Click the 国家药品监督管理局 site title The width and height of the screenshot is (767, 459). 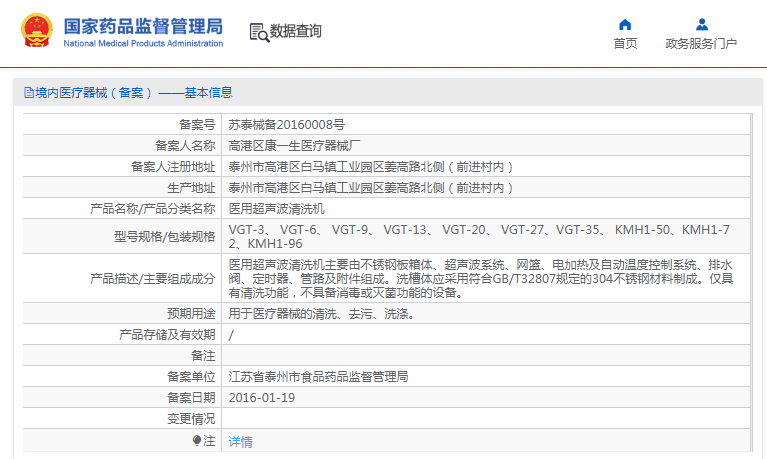(143, 27)
